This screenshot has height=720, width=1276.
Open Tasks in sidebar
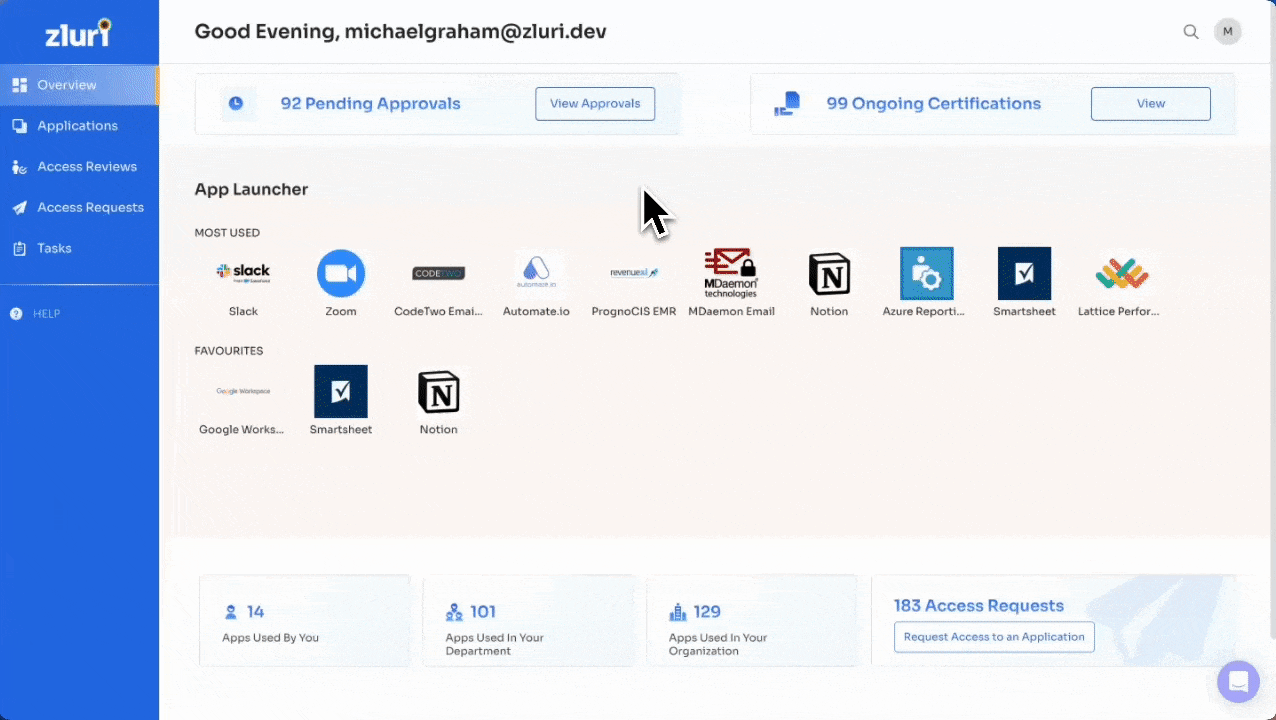(x=79, y=248)
